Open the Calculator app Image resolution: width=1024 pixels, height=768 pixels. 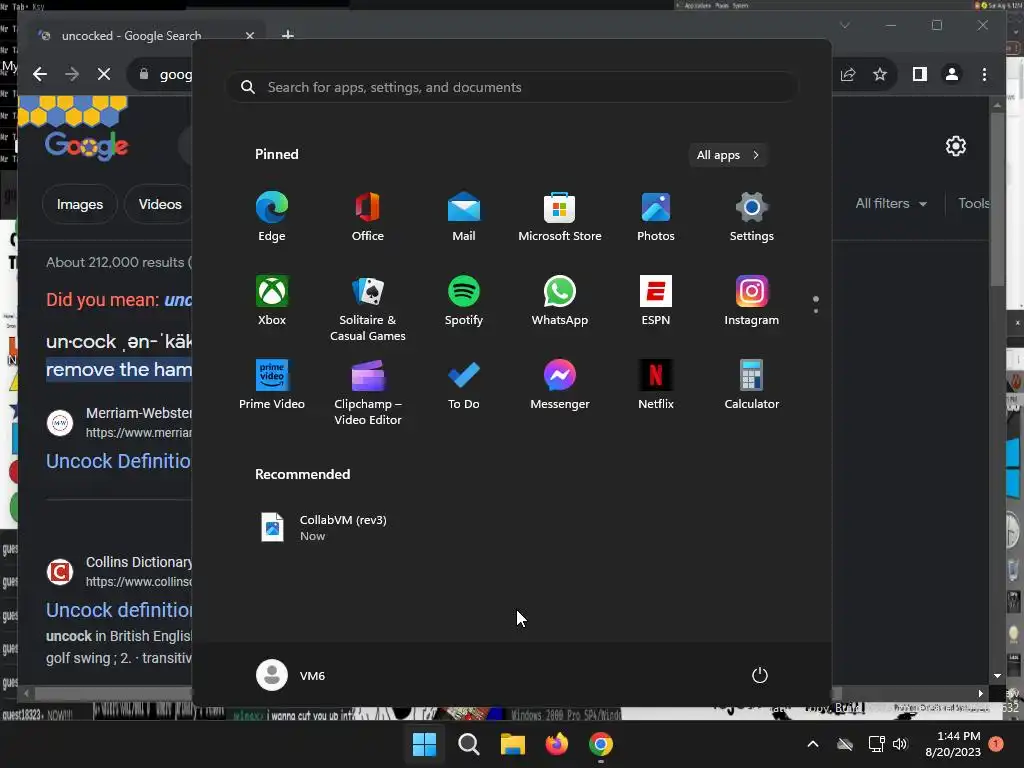pos(752,385)
